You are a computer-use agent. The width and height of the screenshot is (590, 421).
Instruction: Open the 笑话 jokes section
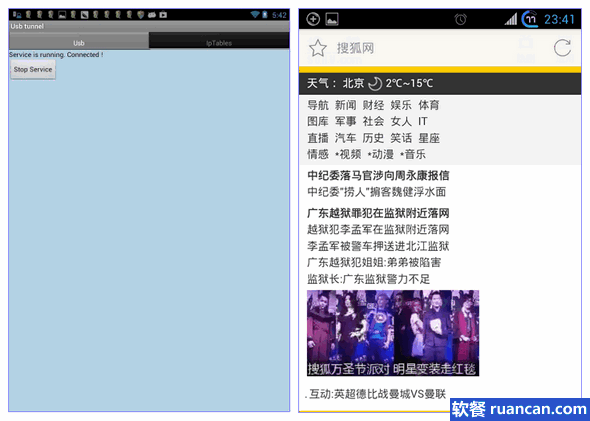point(401,138)
